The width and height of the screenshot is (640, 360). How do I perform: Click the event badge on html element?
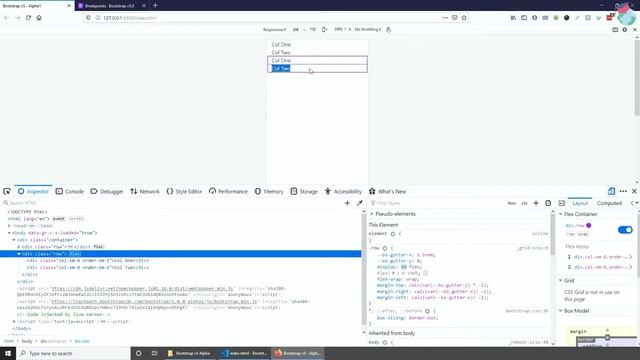pyautogui.click(x=58, y=219)
